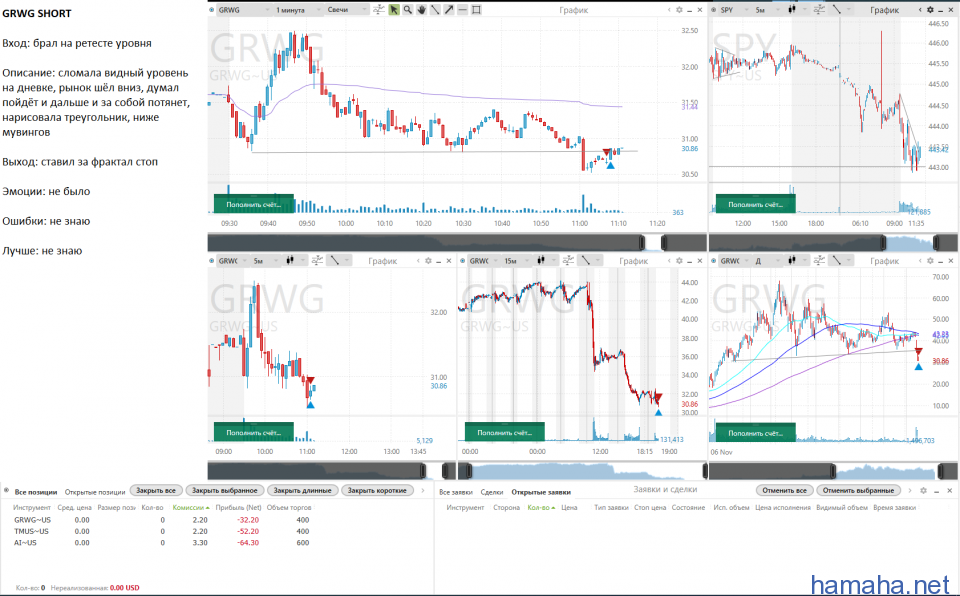960x596 pixels.
Task: Toggle link indicator in positions panel
Action: coord(6,491)
